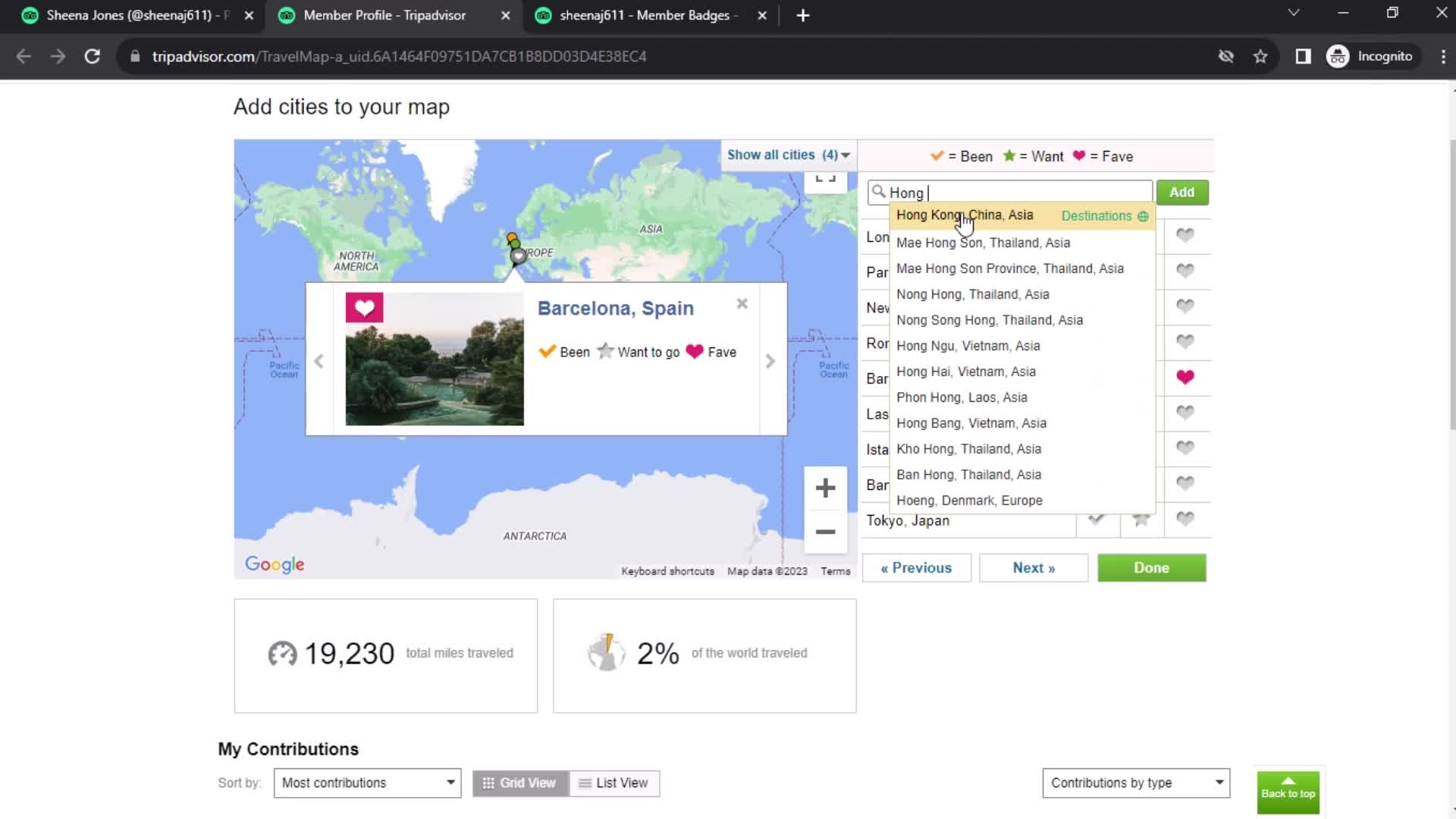
Task: Click the Back to top button
Action: tap(1288, 792)
